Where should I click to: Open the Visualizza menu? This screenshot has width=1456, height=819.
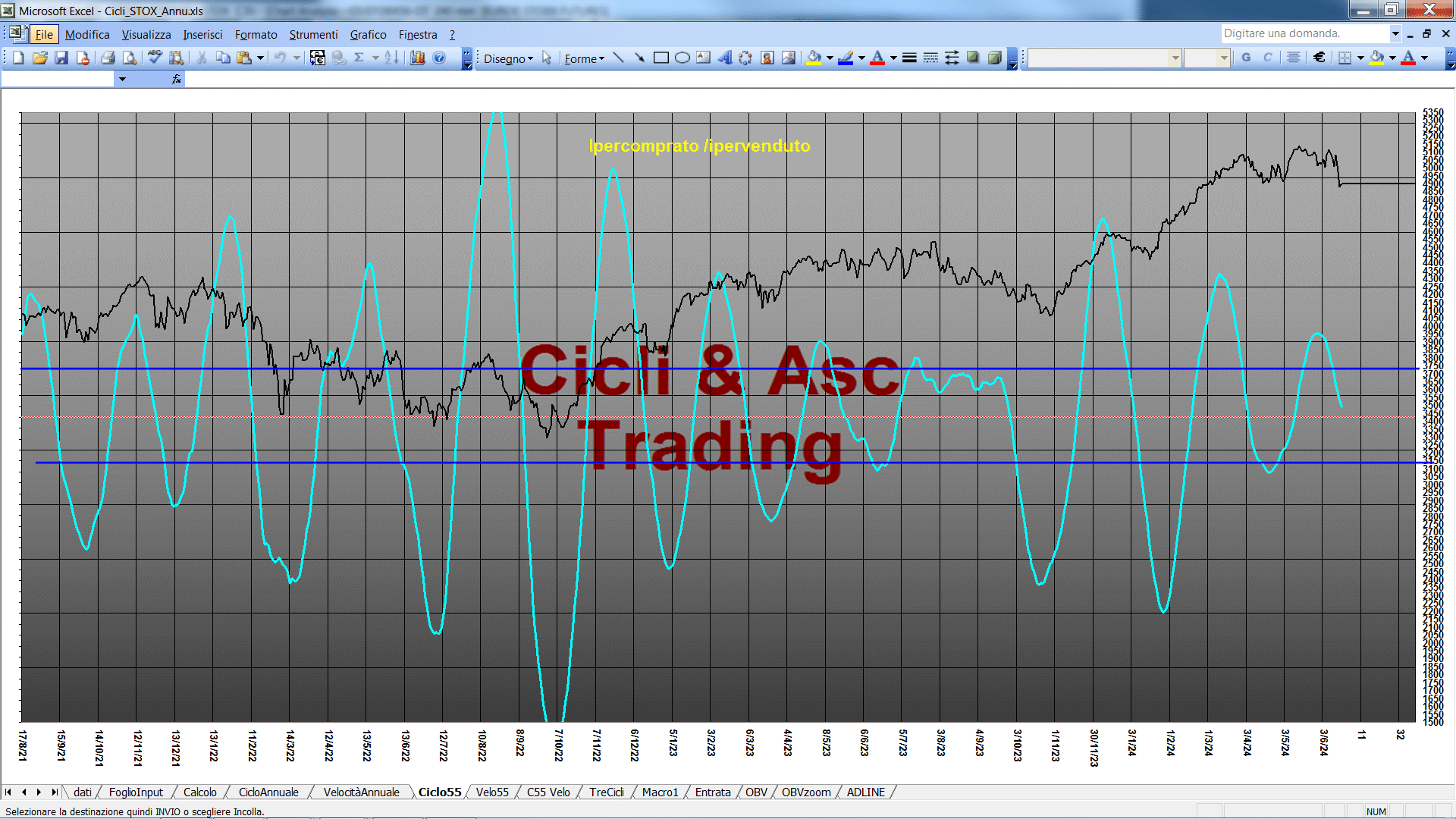146,34
